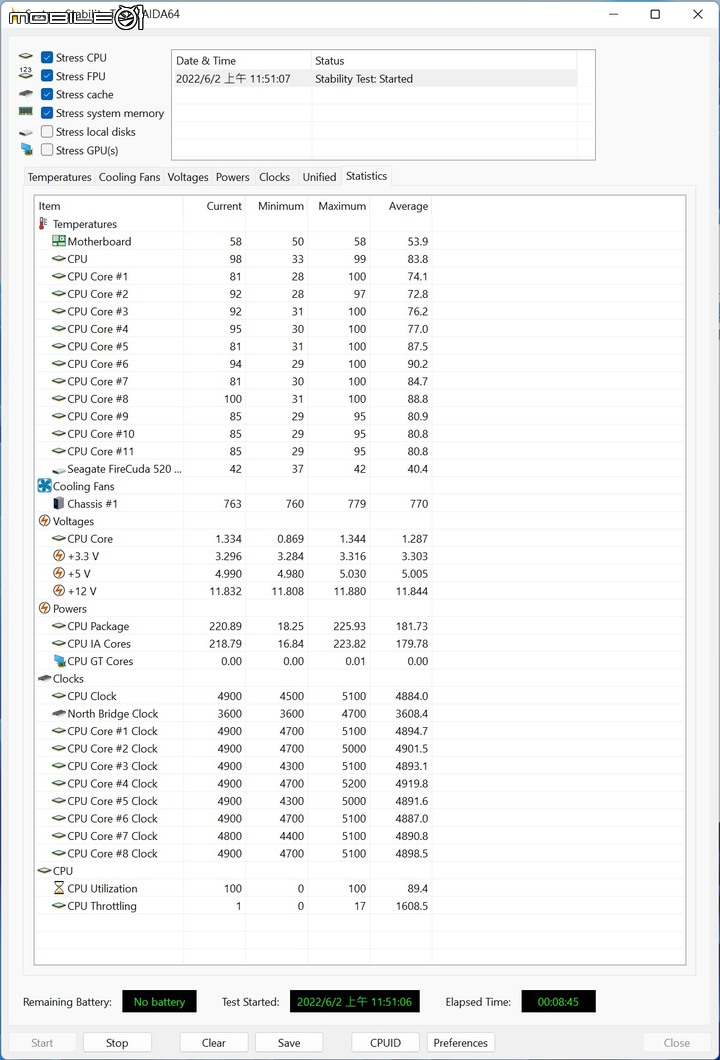The width and height of the screenshot is (720, 1060).
Task: Disable the Stress cache checkbox
Action: (47, 94)
